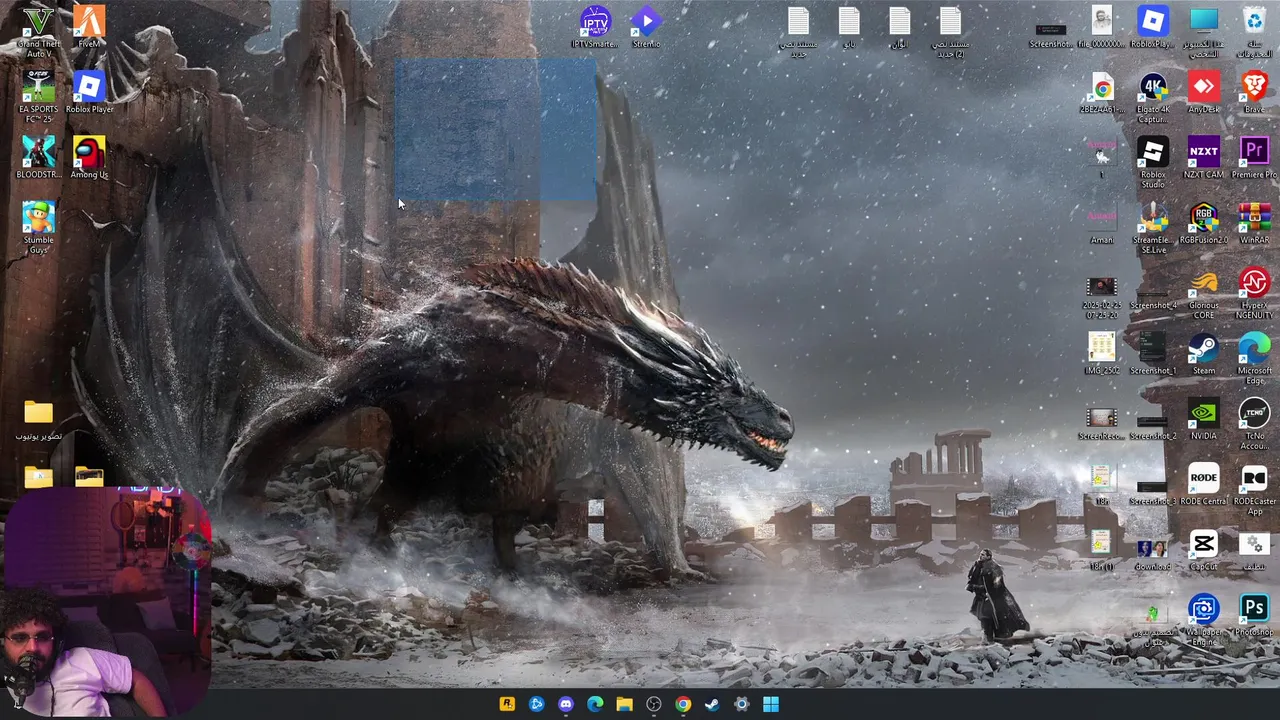Open File Explorer from the taskbar
Screen dimensions: 1280x720
[x=624, y=704]
